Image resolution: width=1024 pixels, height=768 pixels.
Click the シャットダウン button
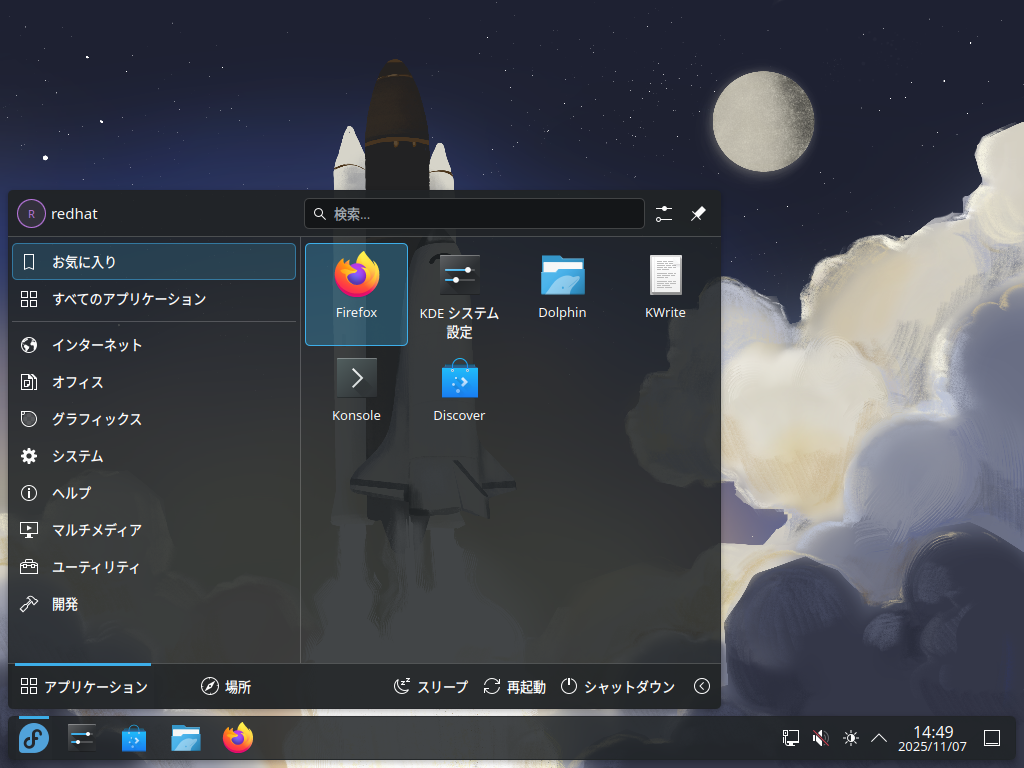click(618, 687)
